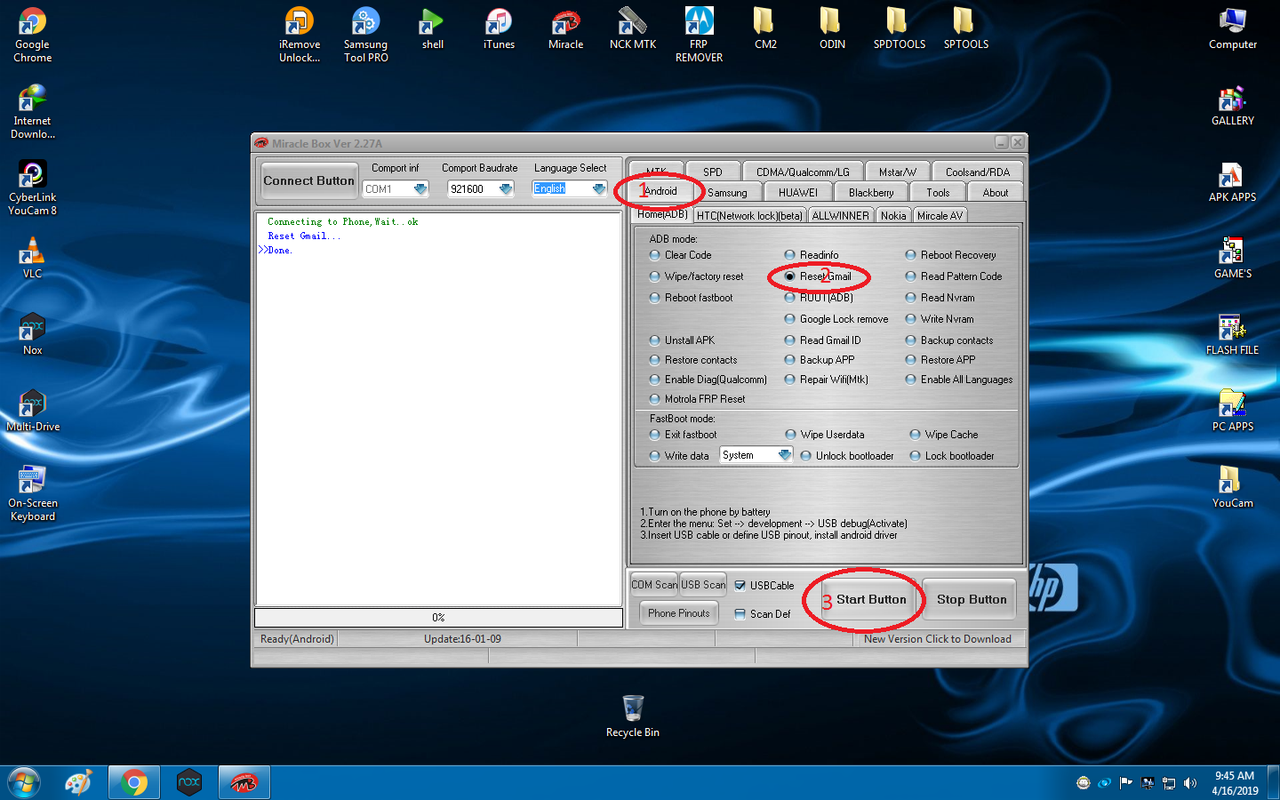Click New Version Click to Download
The height and width of the screenshot is (800, 1280).
(937, 639)
